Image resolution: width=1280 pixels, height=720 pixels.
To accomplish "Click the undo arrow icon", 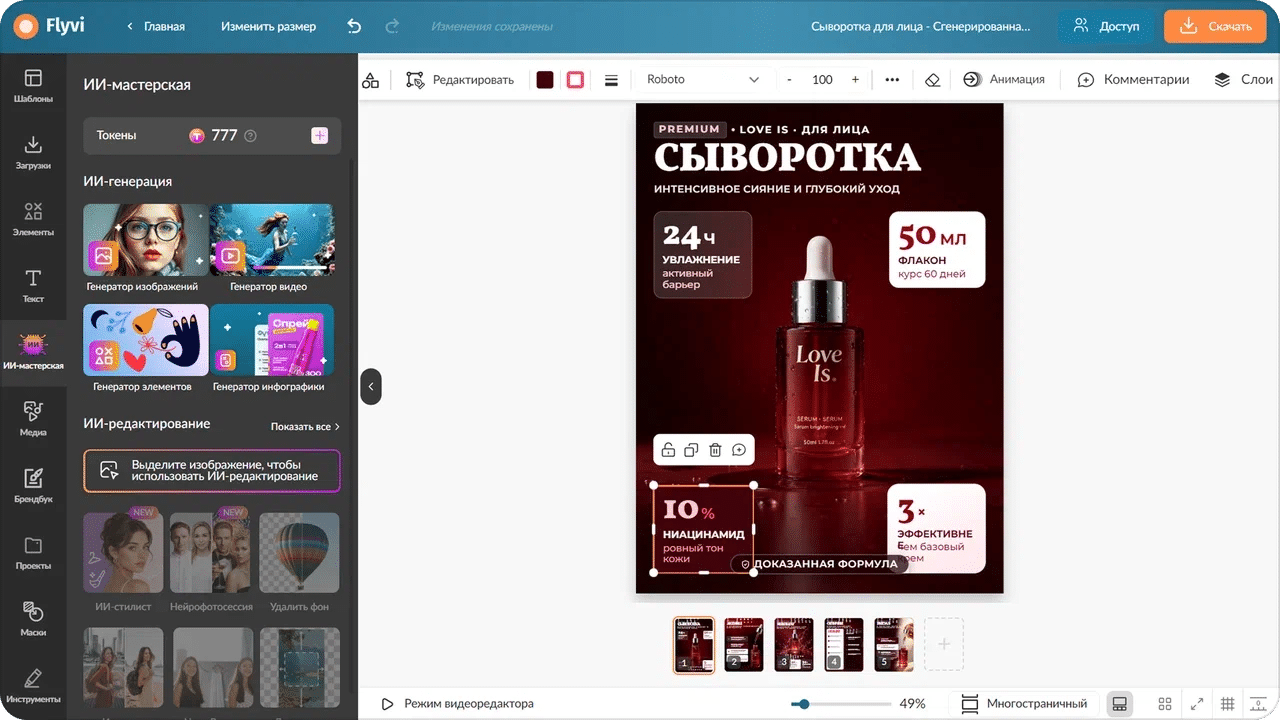I will click(x=354, y=26).
